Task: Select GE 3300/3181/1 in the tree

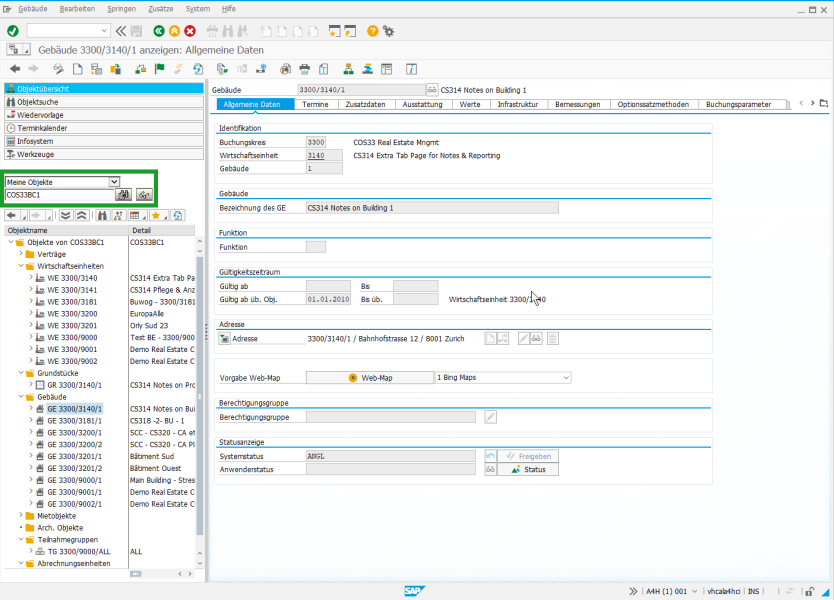Action: pos(74,421)
